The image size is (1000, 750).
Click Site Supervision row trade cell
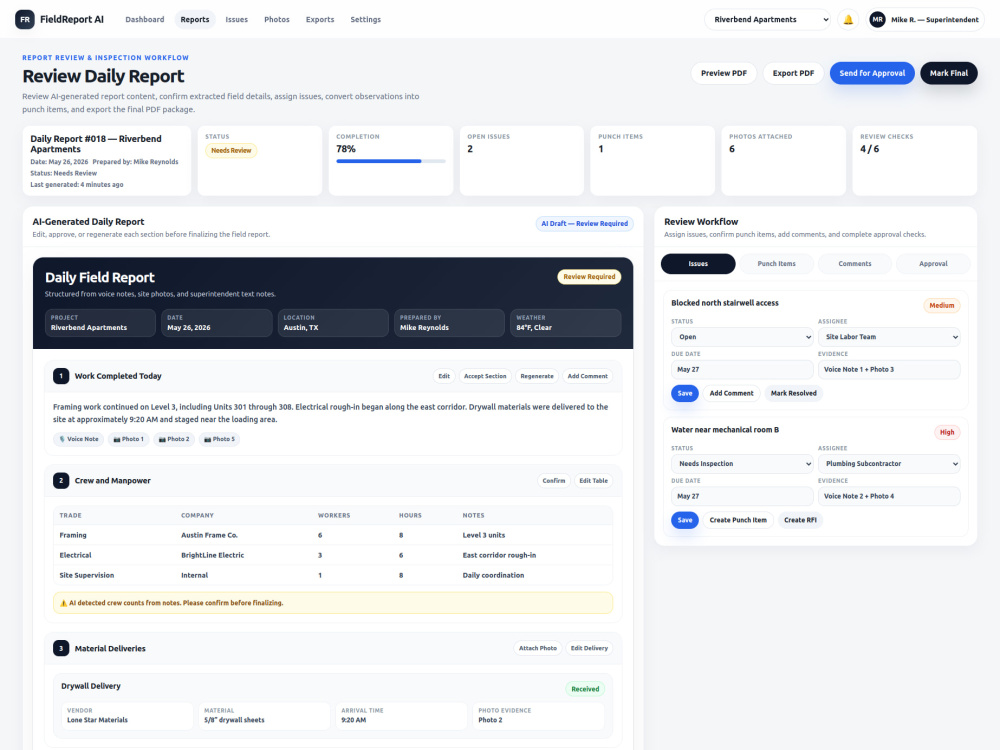(x=87, y=575)
